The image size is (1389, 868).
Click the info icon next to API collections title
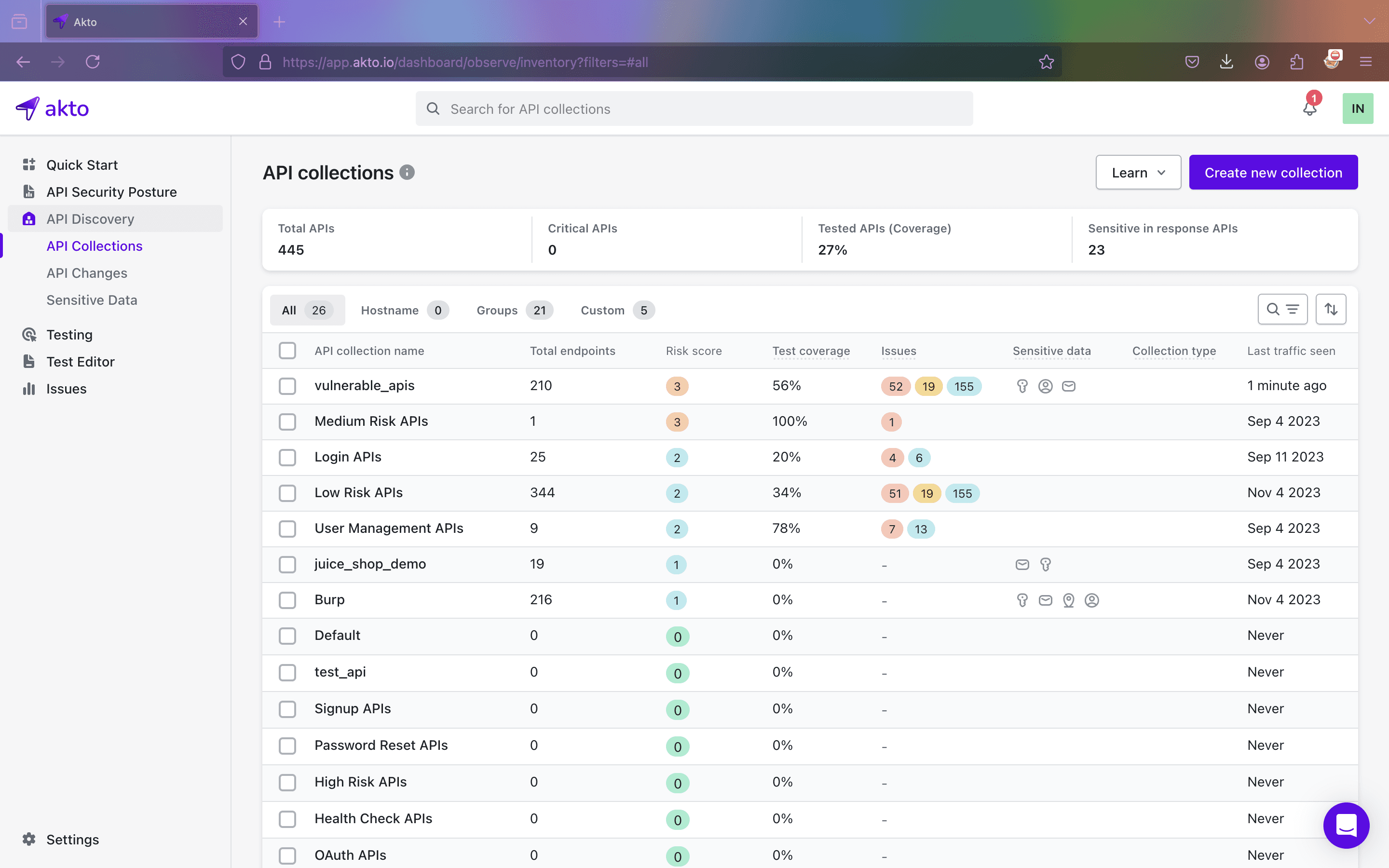[x=408, y=171]
